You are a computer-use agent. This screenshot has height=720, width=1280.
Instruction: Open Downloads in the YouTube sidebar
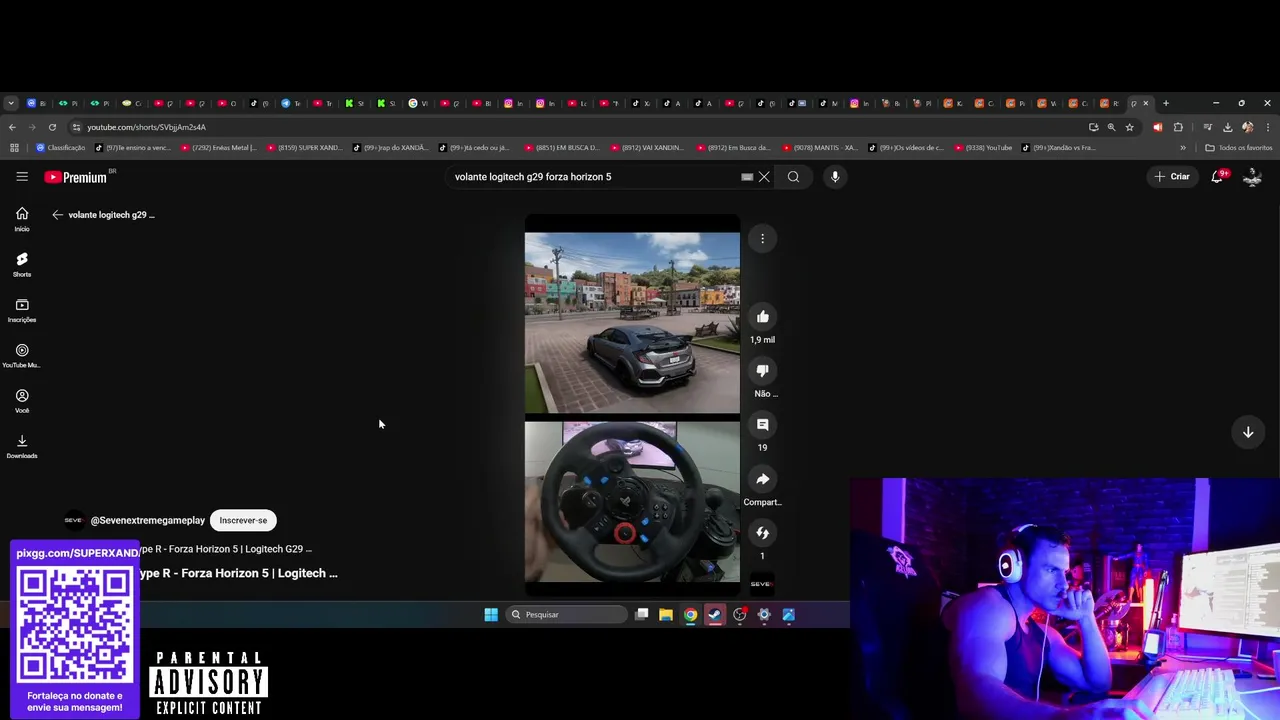[x=22, y=447]
